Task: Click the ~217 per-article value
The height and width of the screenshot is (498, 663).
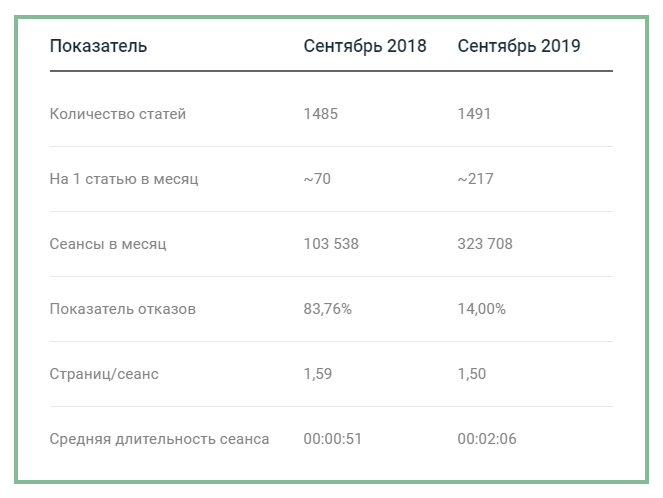Action: tap(475, 179)
